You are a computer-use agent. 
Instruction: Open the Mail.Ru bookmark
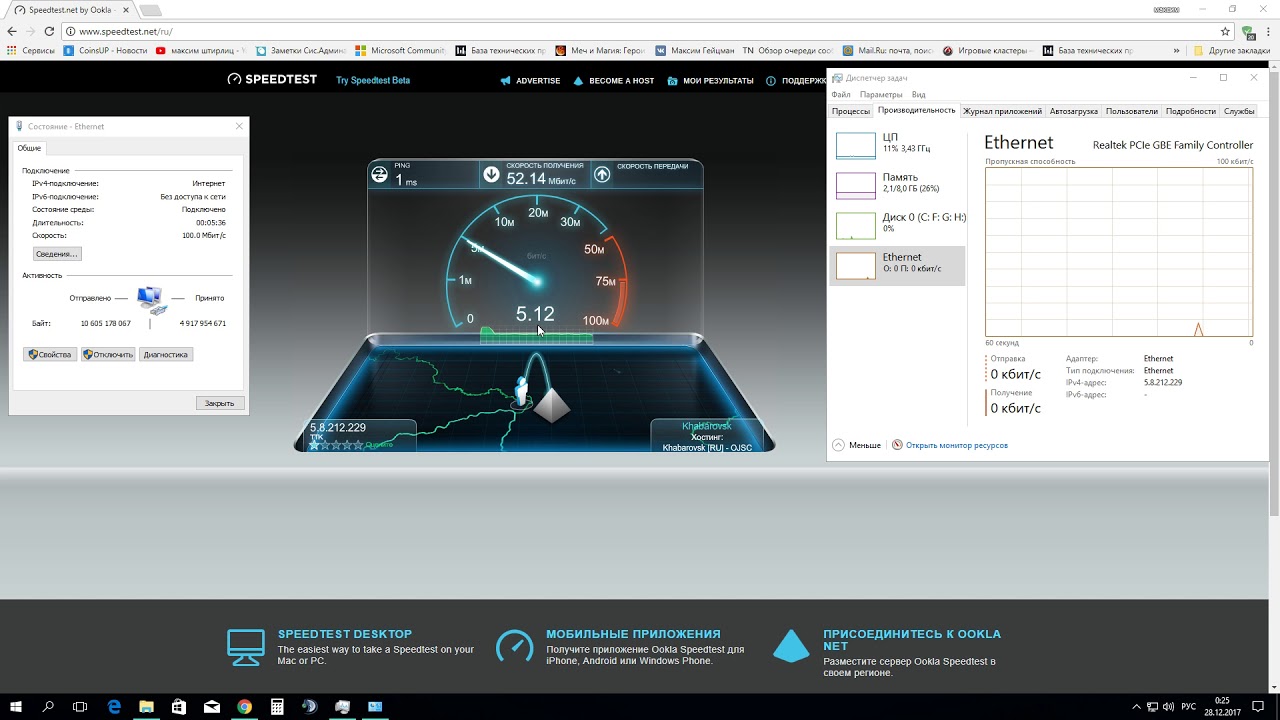click(888, 50)
